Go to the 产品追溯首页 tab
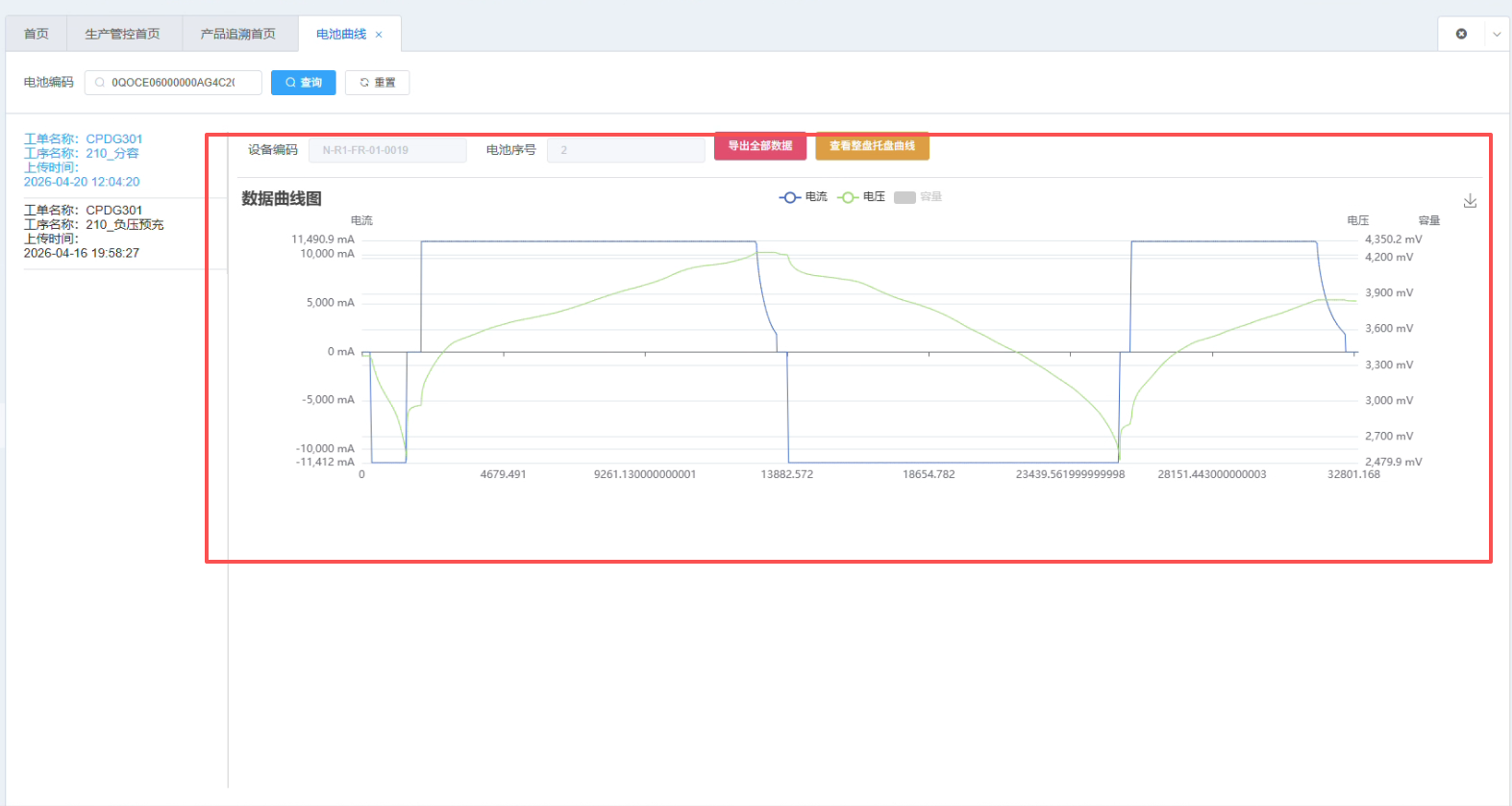Image resolution: width=1512 pixels, height=806 pixels. pos(238,34)
